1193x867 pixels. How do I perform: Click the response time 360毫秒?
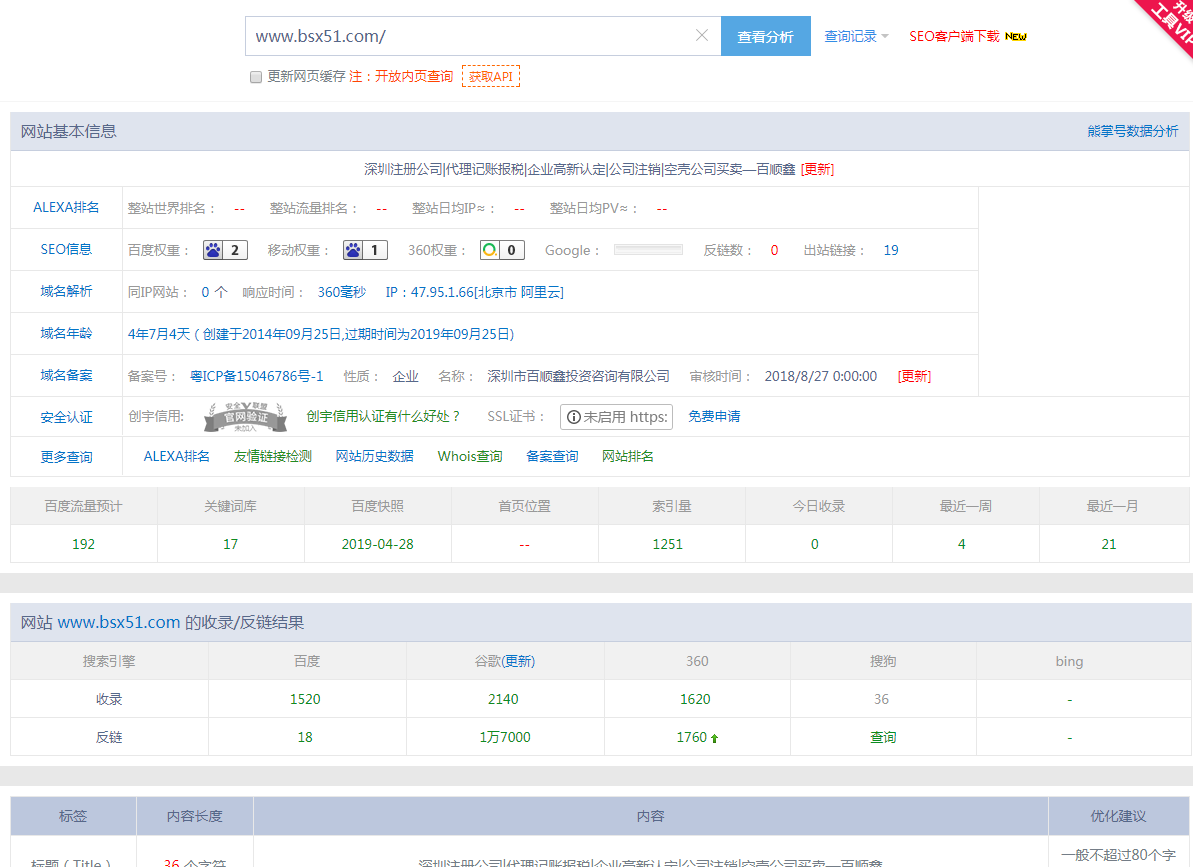342,292
